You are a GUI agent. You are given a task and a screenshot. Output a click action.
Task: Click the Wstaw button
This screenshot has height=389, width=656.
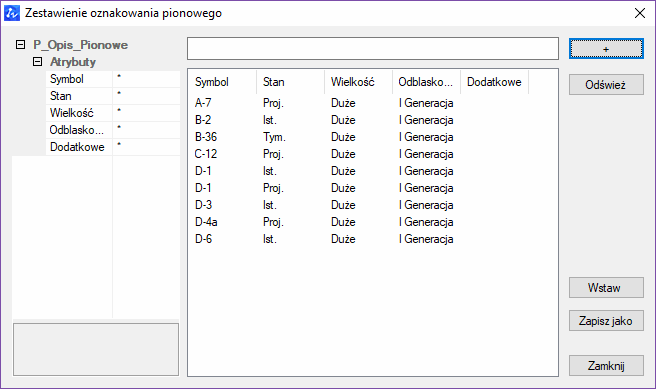[x=606, y=288]
